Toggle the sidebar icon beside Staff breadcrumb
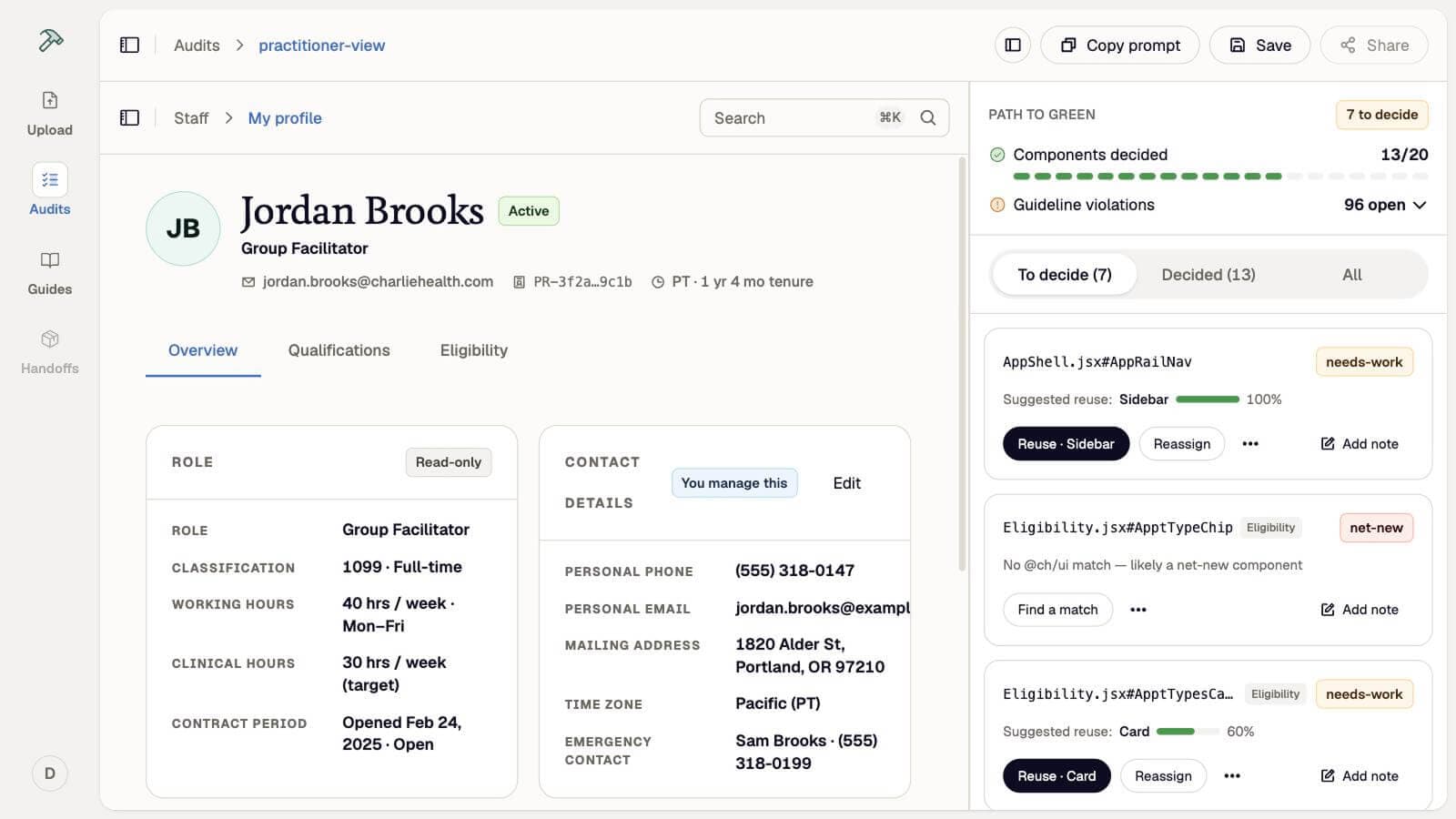 coord(129,118)
